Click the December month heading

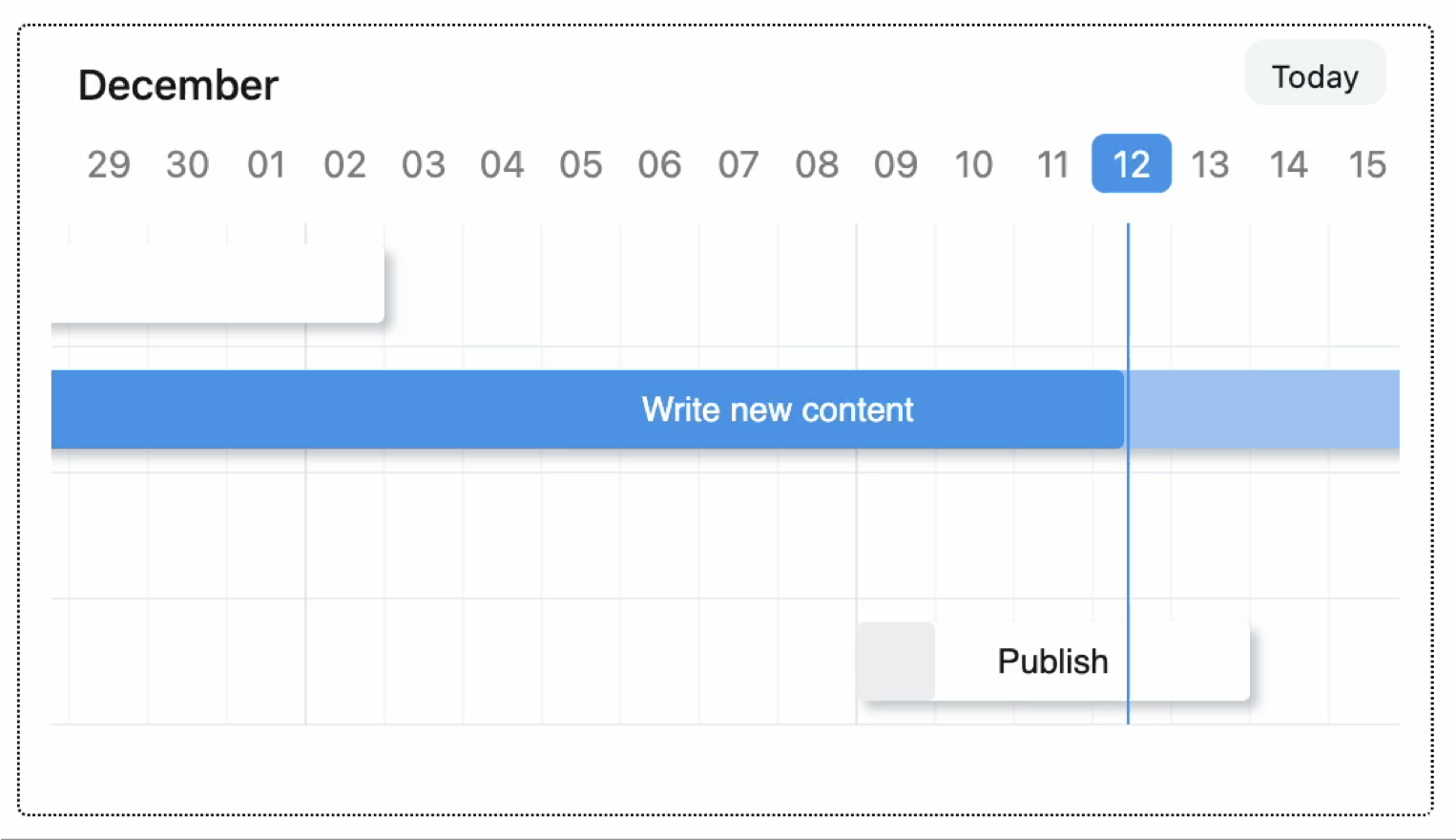pos(178,86)
